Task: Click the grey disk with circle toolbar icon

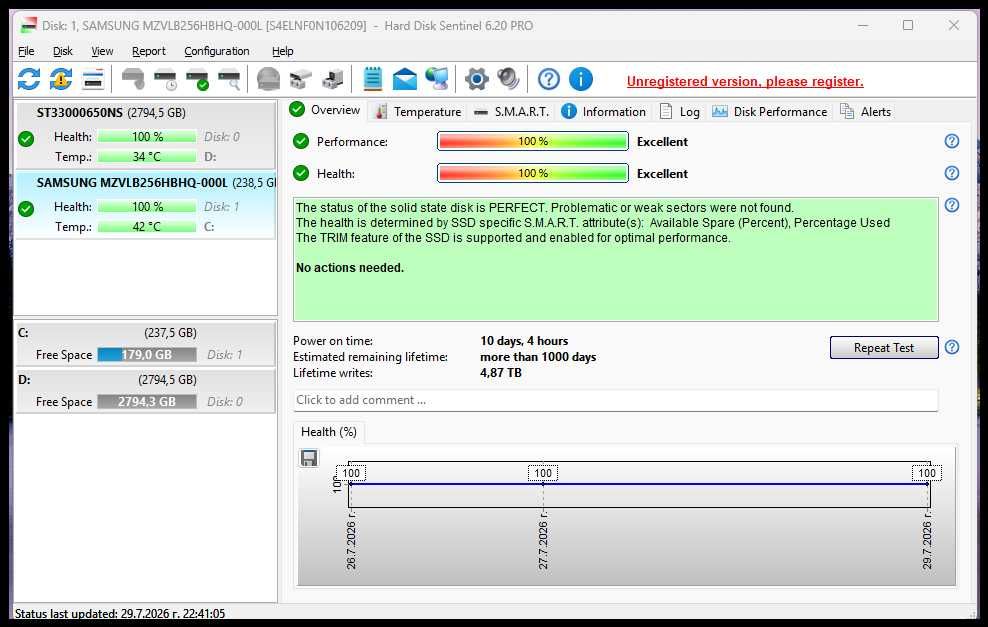Action: (132, 79)
